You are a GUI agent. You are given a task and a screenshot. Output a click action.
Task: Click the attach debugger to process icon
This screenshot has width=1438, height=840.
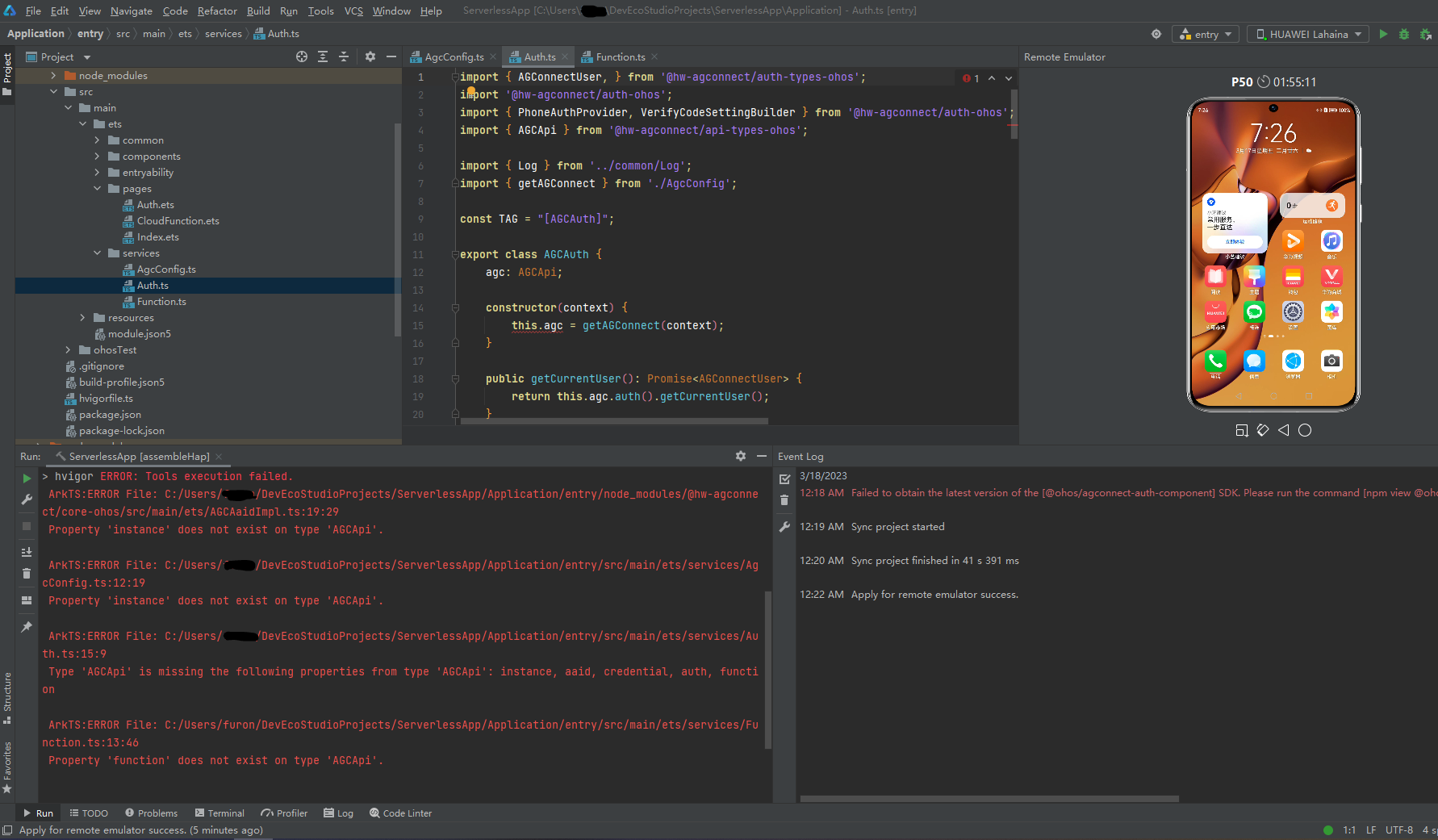point(1426,34)
